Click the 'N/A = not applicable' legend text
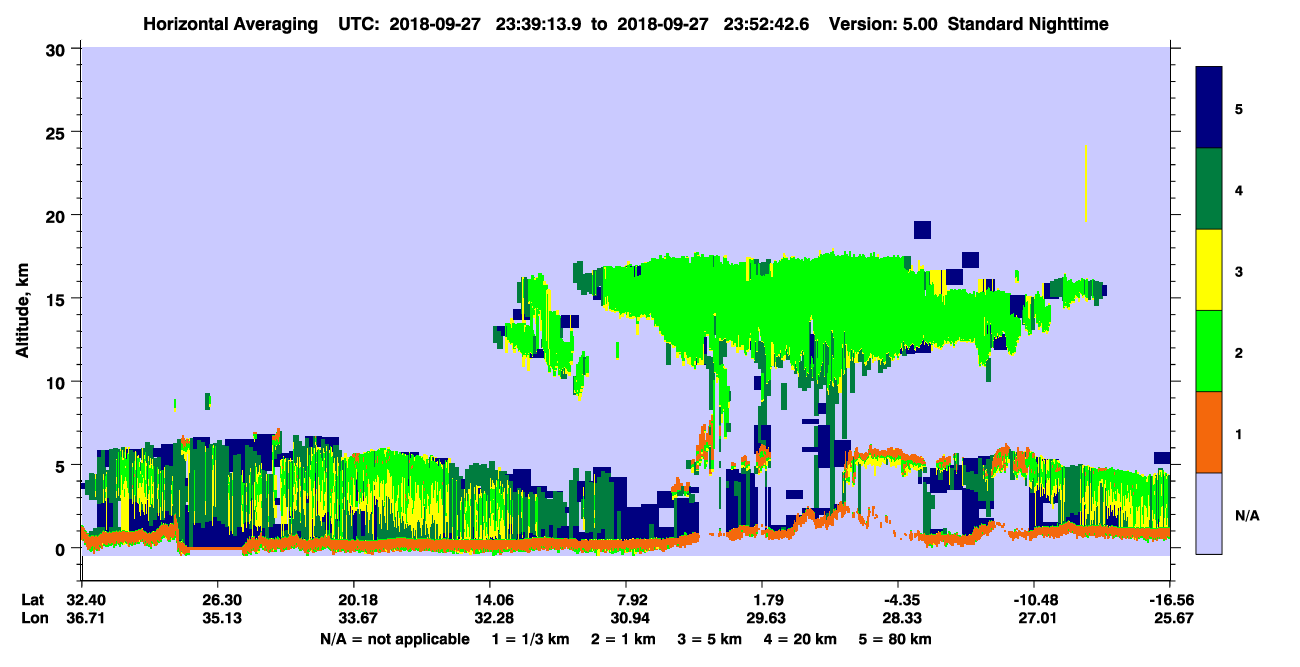 pyautogui.click(x=394, y=639)
